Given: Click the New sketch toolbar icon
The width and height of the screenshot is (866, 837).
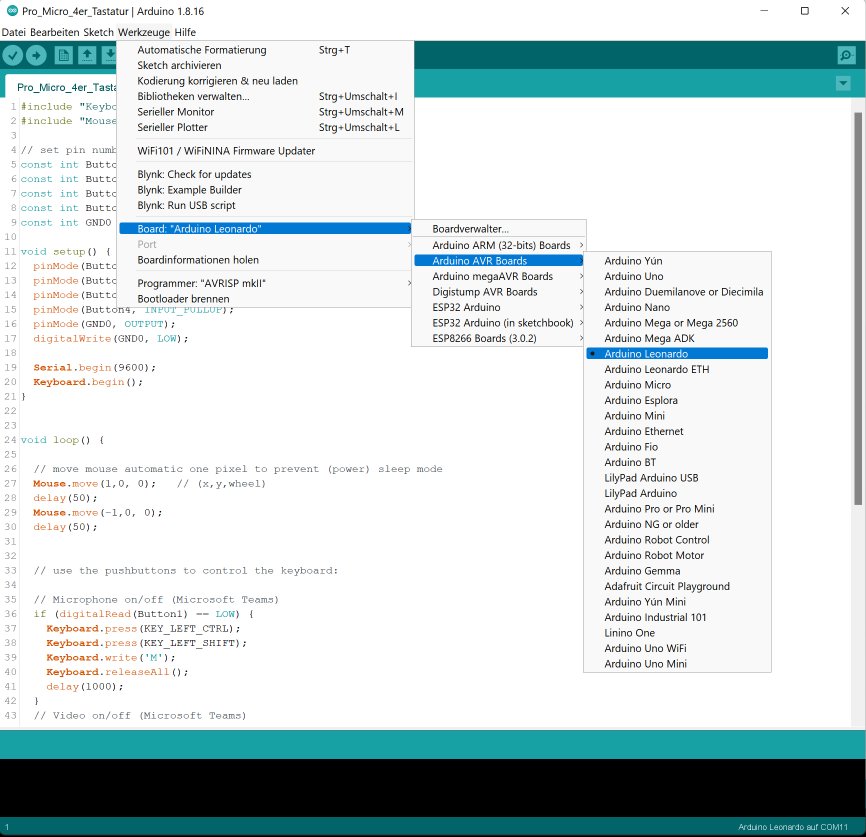Looking at the screenshot, I should point(63,55).
